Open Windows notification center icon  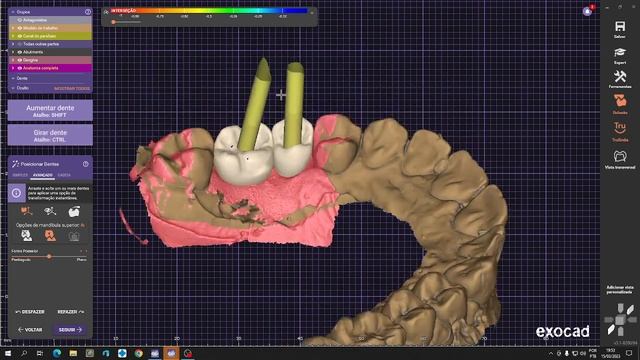[629, 353]
